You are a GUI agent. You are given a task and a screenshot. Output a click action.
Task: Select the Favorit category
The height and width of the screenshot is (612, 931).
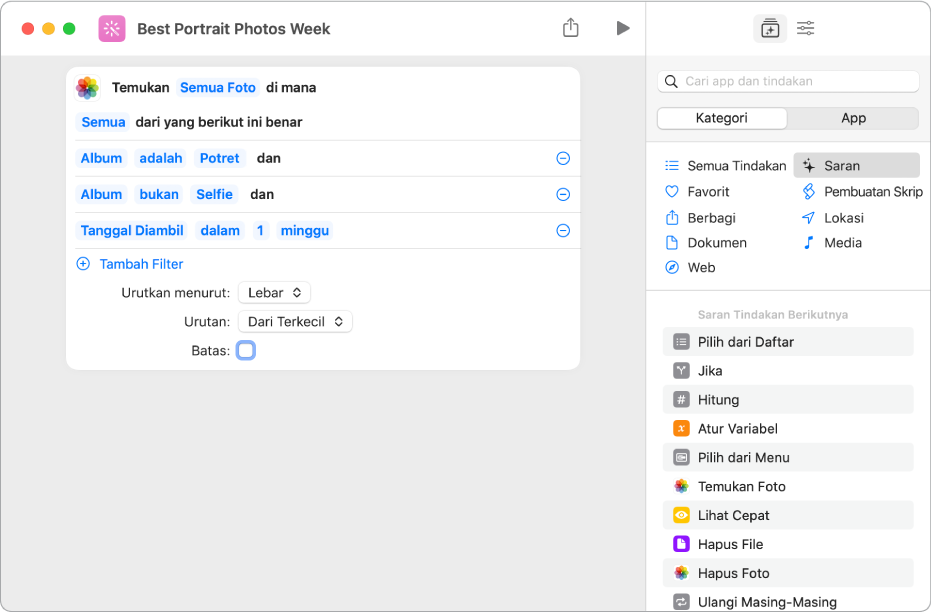(x=708, y=191)
